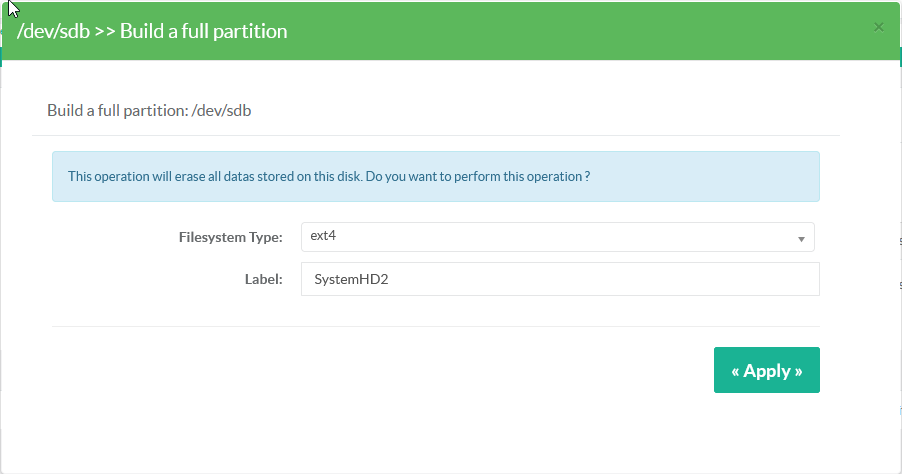Click the Label field caption

[x=264, y=279]
